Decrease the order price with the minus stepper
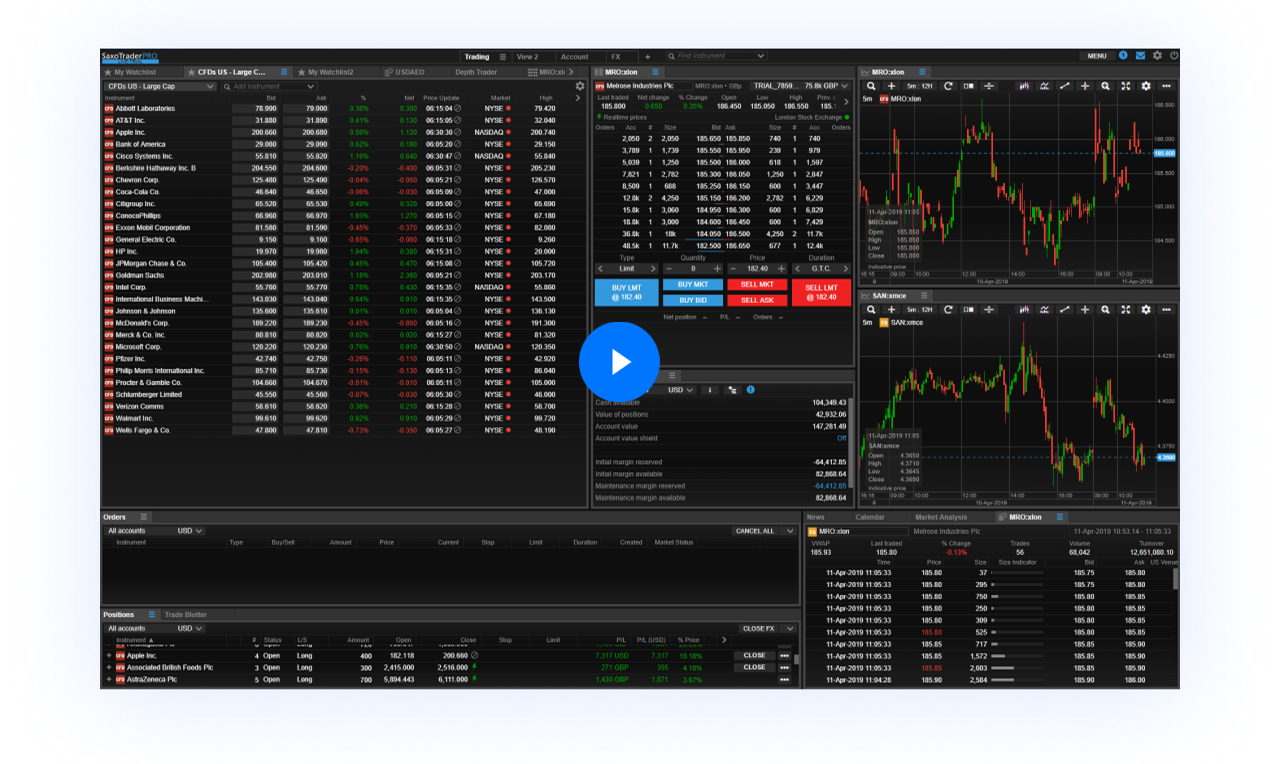 pyautogui.click(x=733, y=269)
